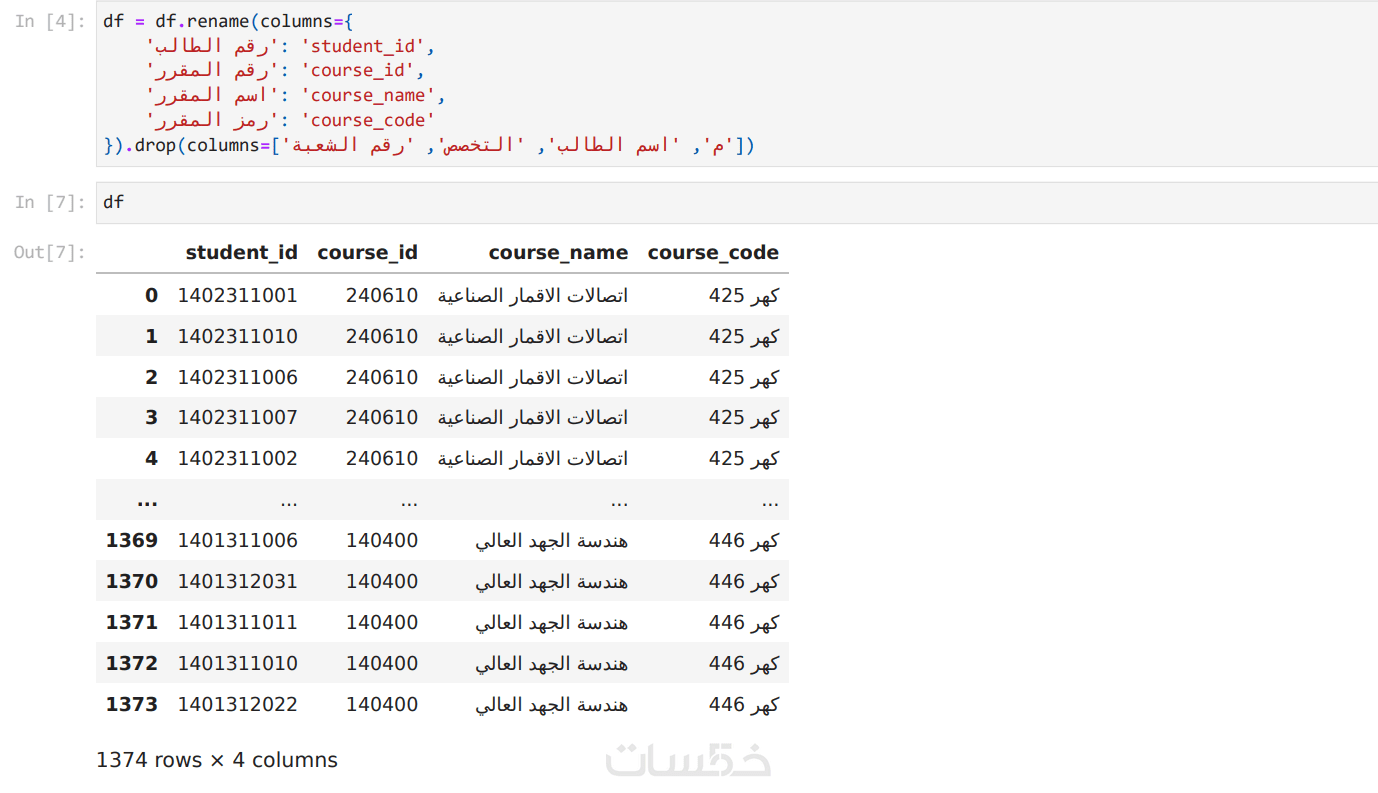Click the course_name cell in row 4
Screen dimensions: 1378x793
533,458
